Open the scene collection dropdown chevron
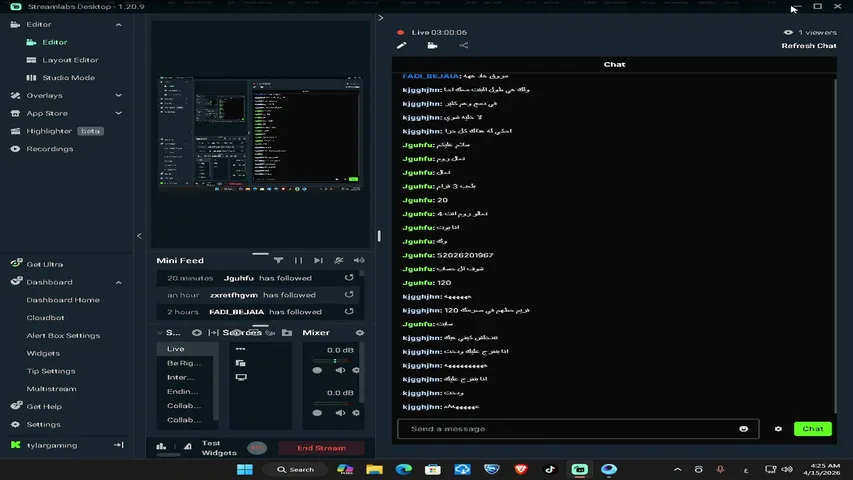This screenshot has height=480, width=853. click(160, 333)
